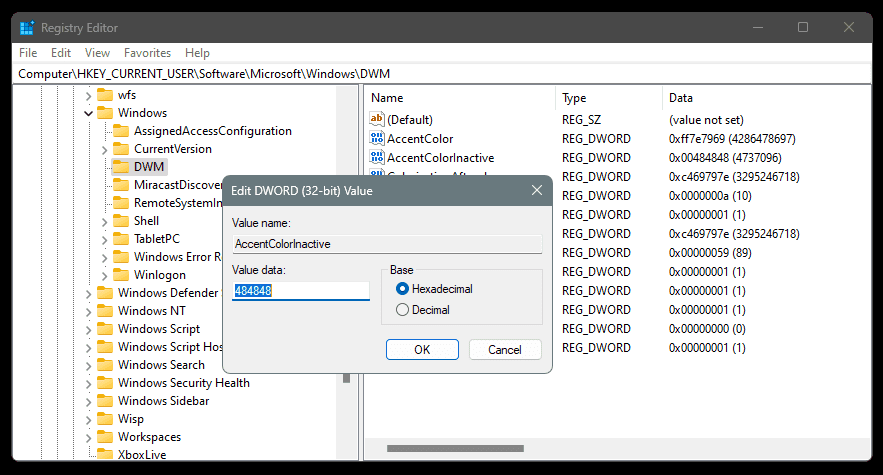Click the Value data input field

click(301, 291)
